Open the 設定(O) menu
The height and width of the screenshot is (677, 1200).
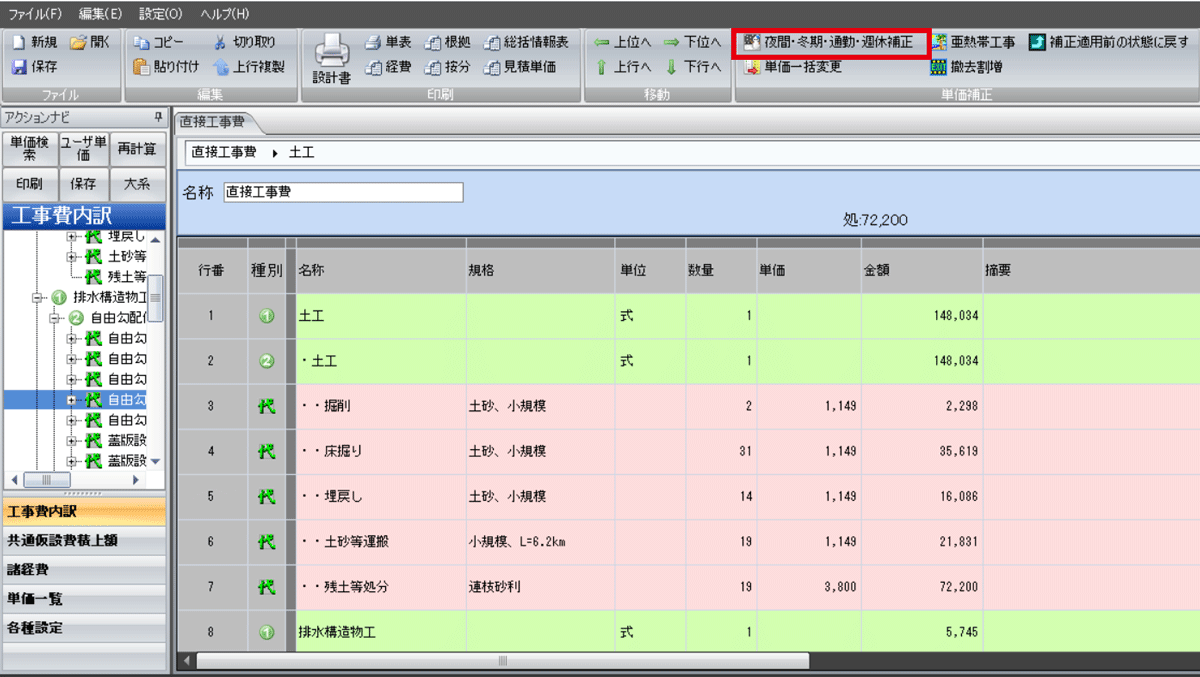click(161, 14)
